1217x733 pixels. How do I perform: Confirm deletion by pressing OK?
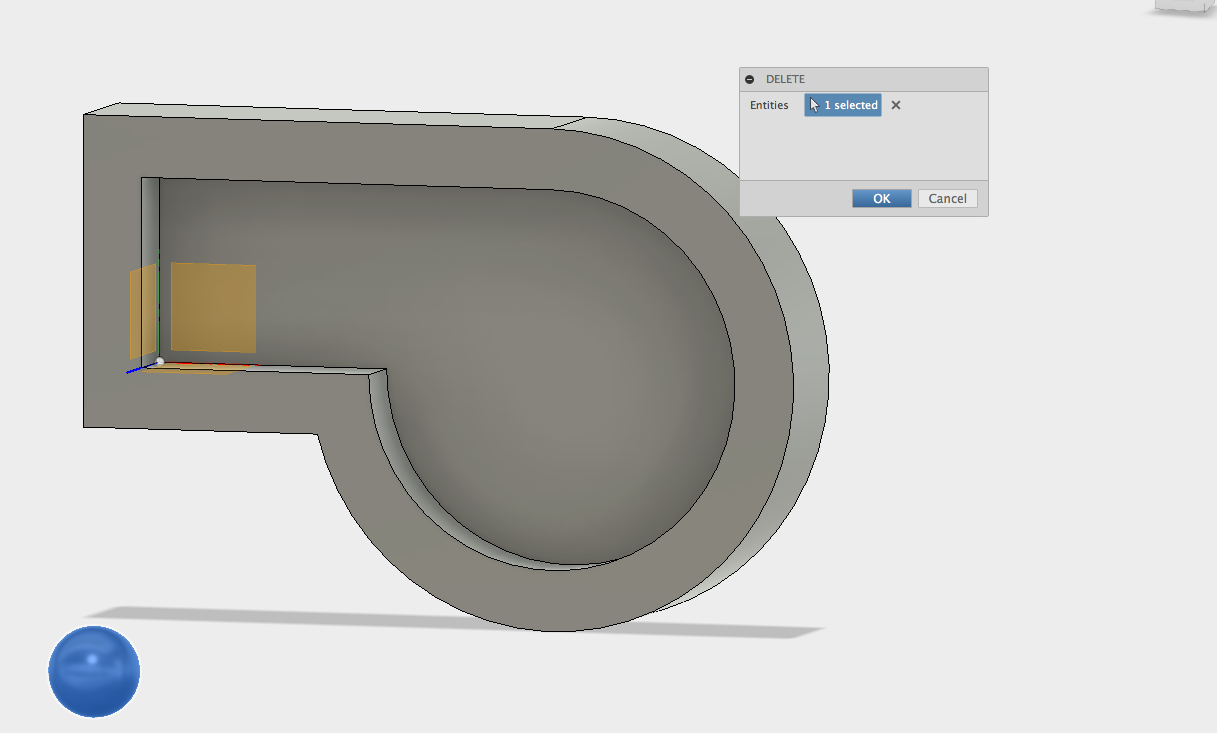click(x=881, y=198)
